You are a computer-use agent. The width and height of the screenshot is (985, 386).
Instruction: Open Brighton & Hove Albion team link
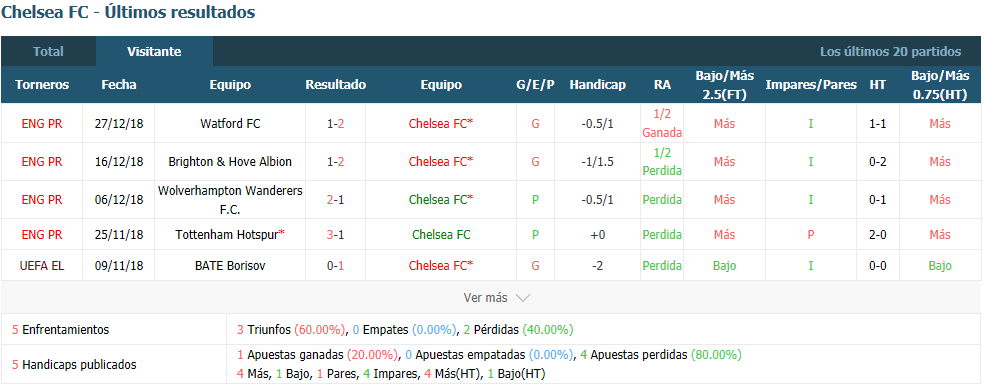coord(230,162)
